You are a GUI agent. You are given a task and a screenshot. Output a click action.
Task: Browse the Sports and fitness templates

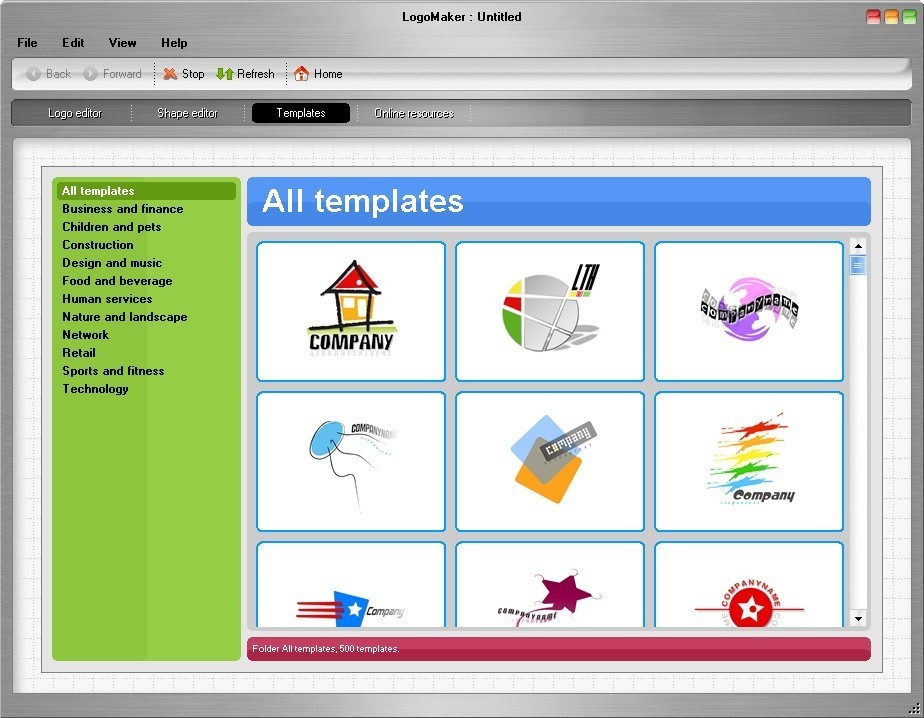click(113, 370)
